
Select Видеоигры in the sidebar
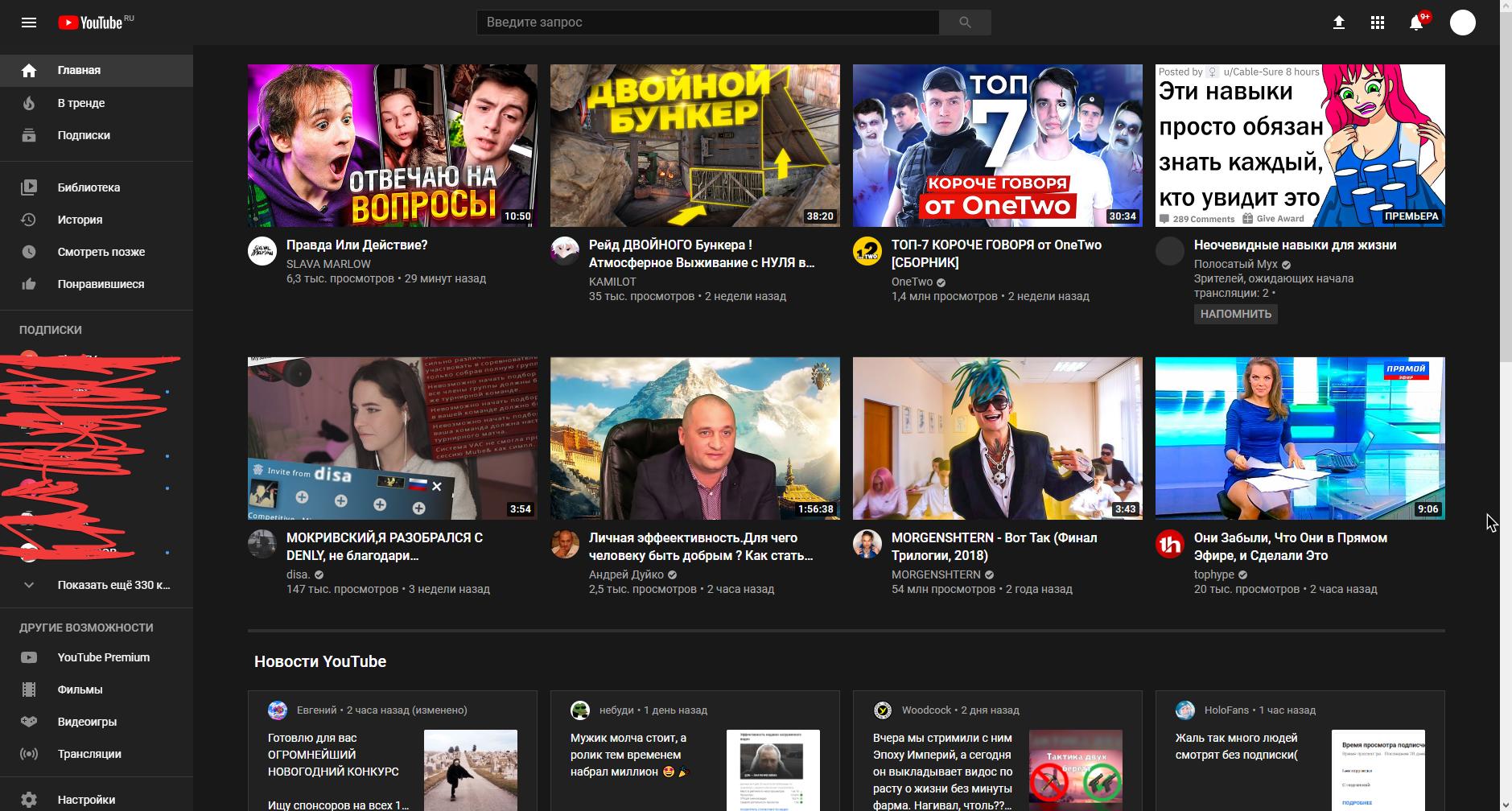[x=97, y=722]
